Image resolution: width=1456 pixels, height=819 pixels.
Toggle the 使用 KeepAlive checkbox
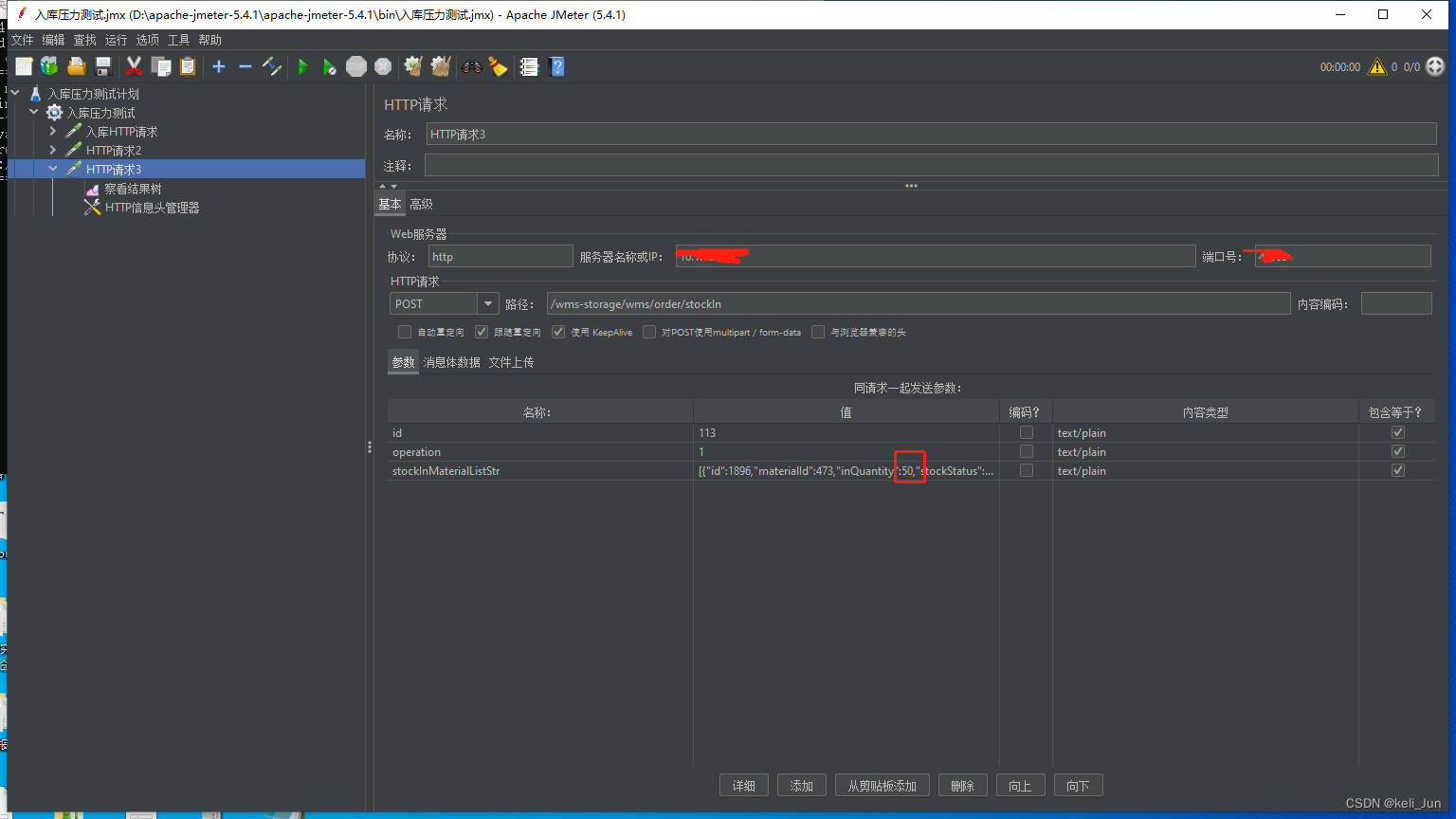click(x=558, y=332)
